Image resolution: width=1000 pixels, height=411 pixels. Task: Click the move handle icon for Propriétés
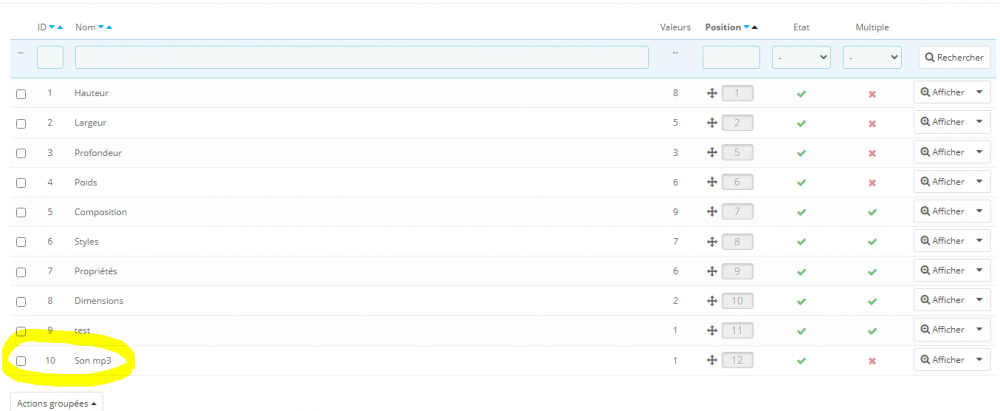(712, 271)
